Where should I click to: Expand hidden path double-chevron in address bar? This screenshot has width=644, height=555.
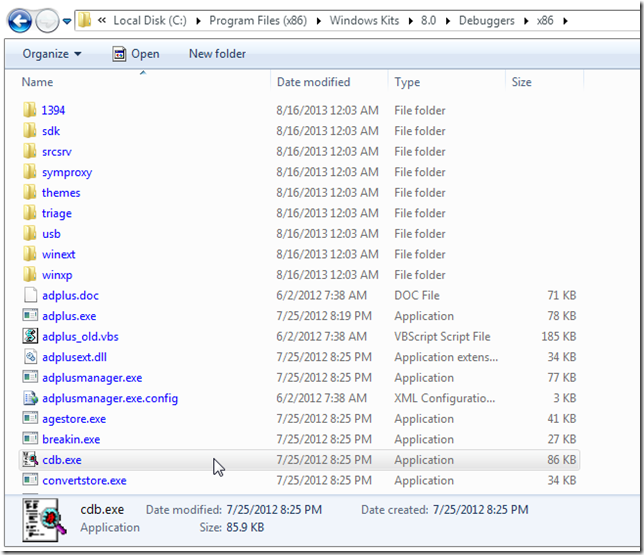102,20
